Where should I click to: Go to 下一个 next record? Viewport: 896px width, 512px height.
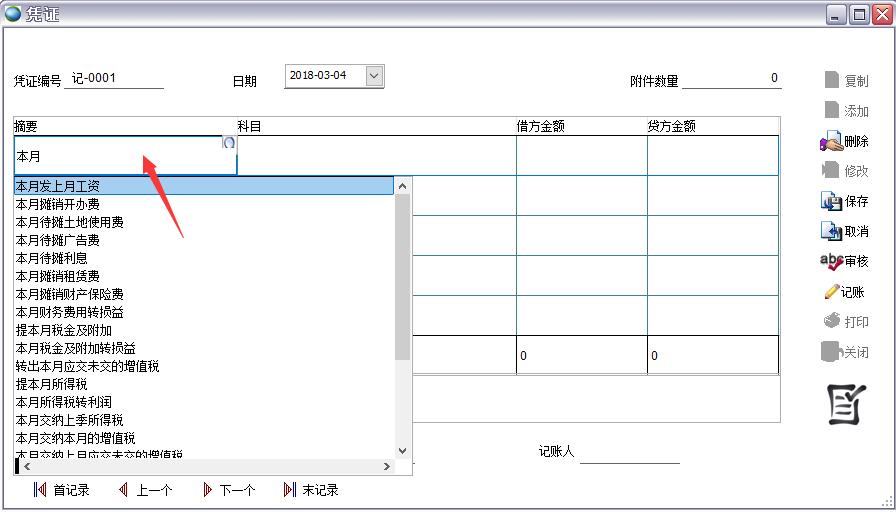[228, 490]
